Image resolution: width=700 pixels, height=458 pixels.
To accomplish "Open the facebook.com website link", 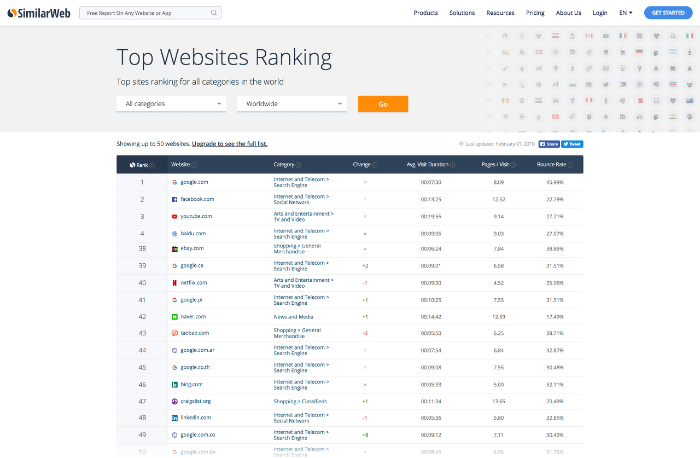I will tap(197, 200).
